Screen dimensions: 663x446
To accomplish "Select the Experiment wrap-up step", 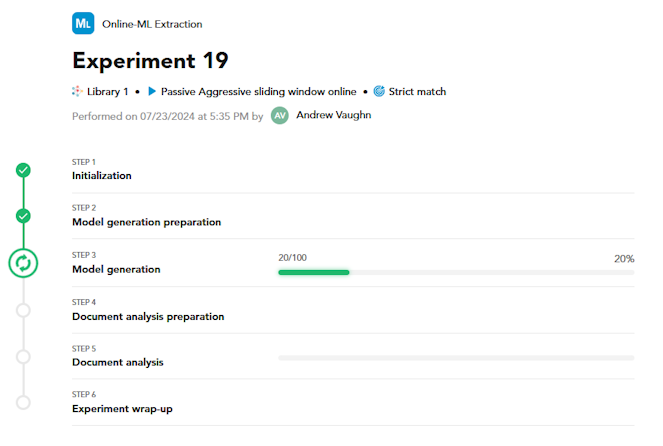I will pos(128,408).
